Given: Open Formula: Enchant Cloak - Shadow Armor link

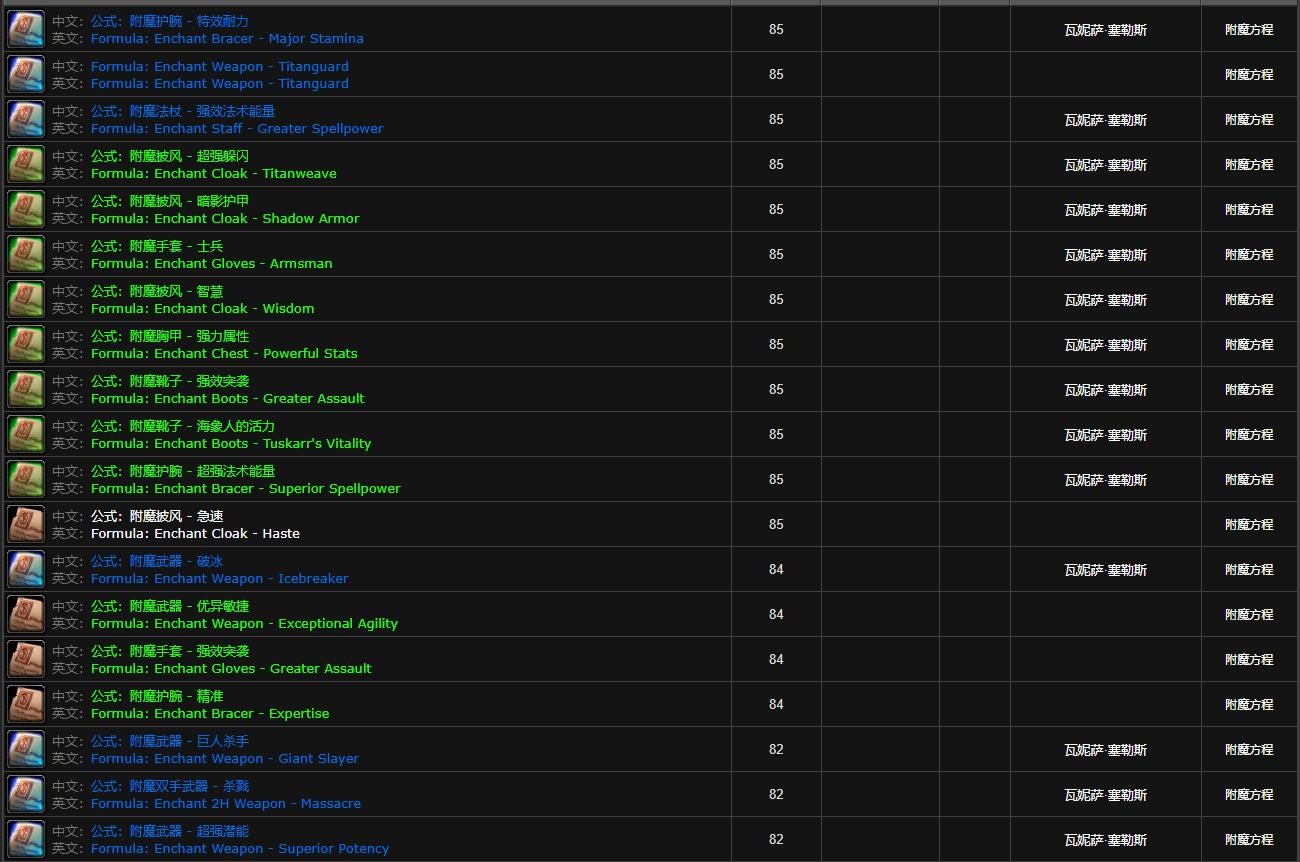Looking at the screenshot, I should coord(224,219).
